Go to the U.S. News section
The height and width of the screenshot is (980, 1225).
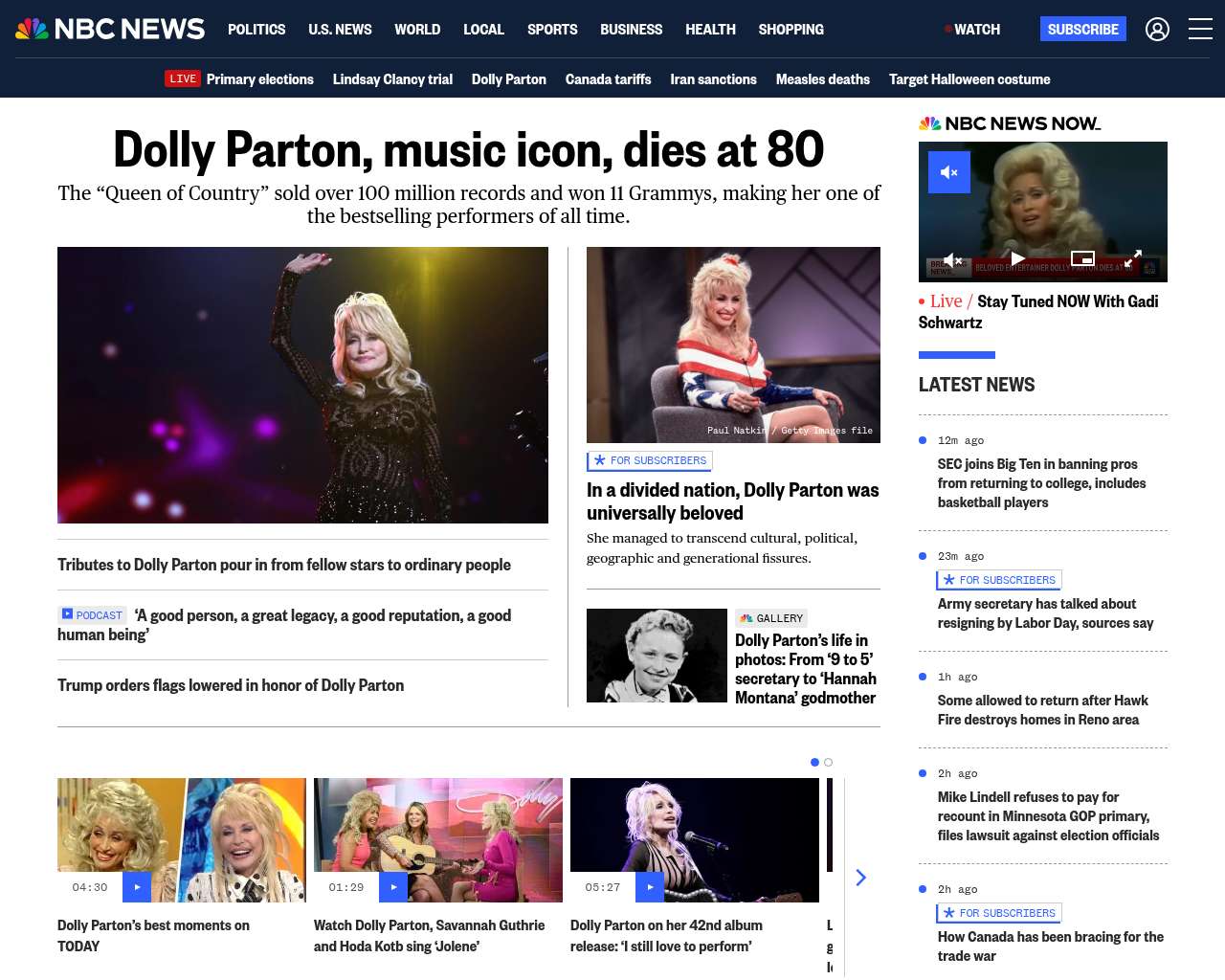340,30
